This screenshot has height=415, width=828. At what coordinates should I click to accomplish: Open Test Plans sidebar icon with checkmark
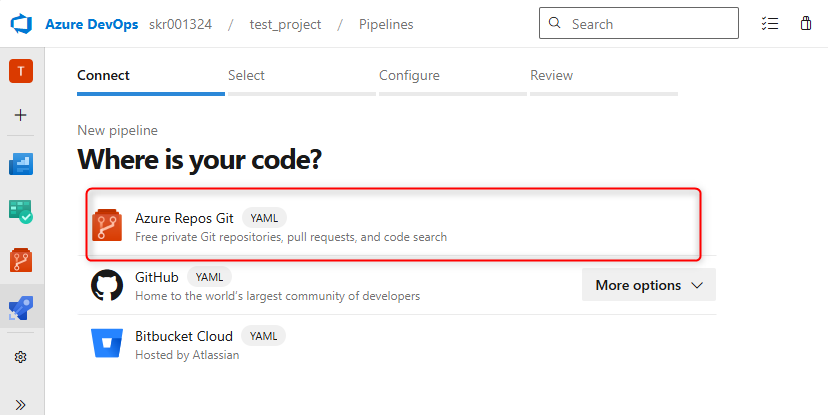click(21, 211)
